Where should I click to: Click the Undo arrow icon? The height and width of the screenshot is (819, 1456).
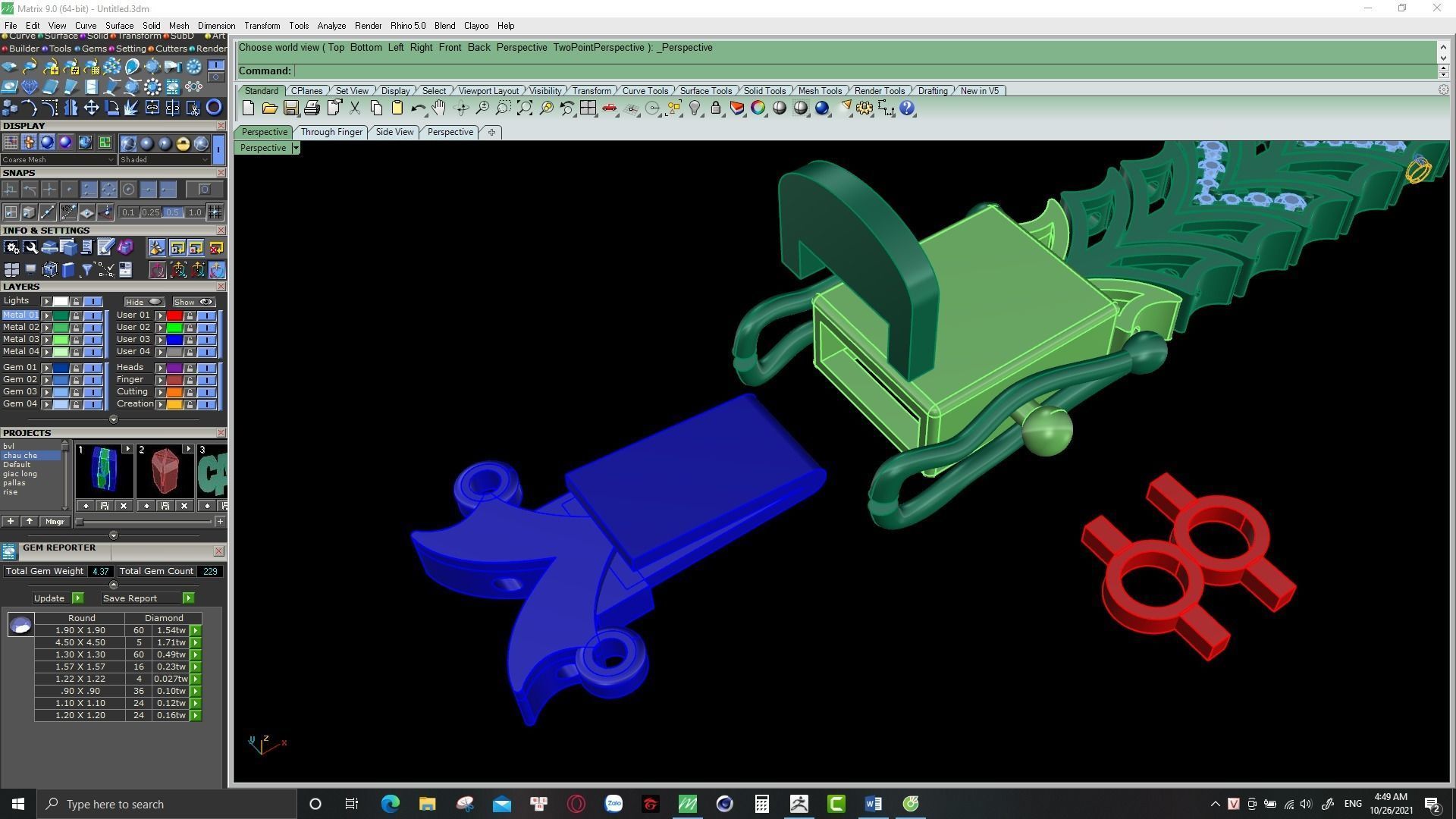coord(418,108)
